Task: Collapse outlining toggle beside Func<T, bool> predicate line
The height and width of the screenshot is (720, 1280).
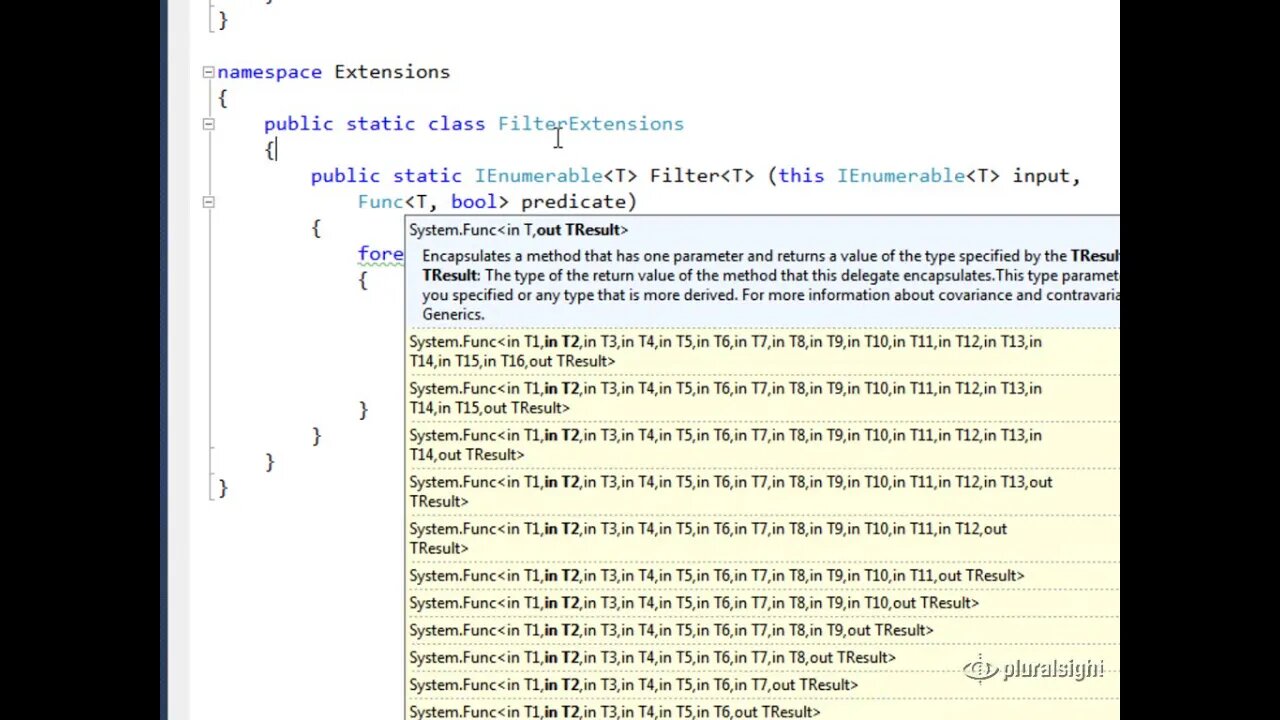Action: click(x=208, y=202)
